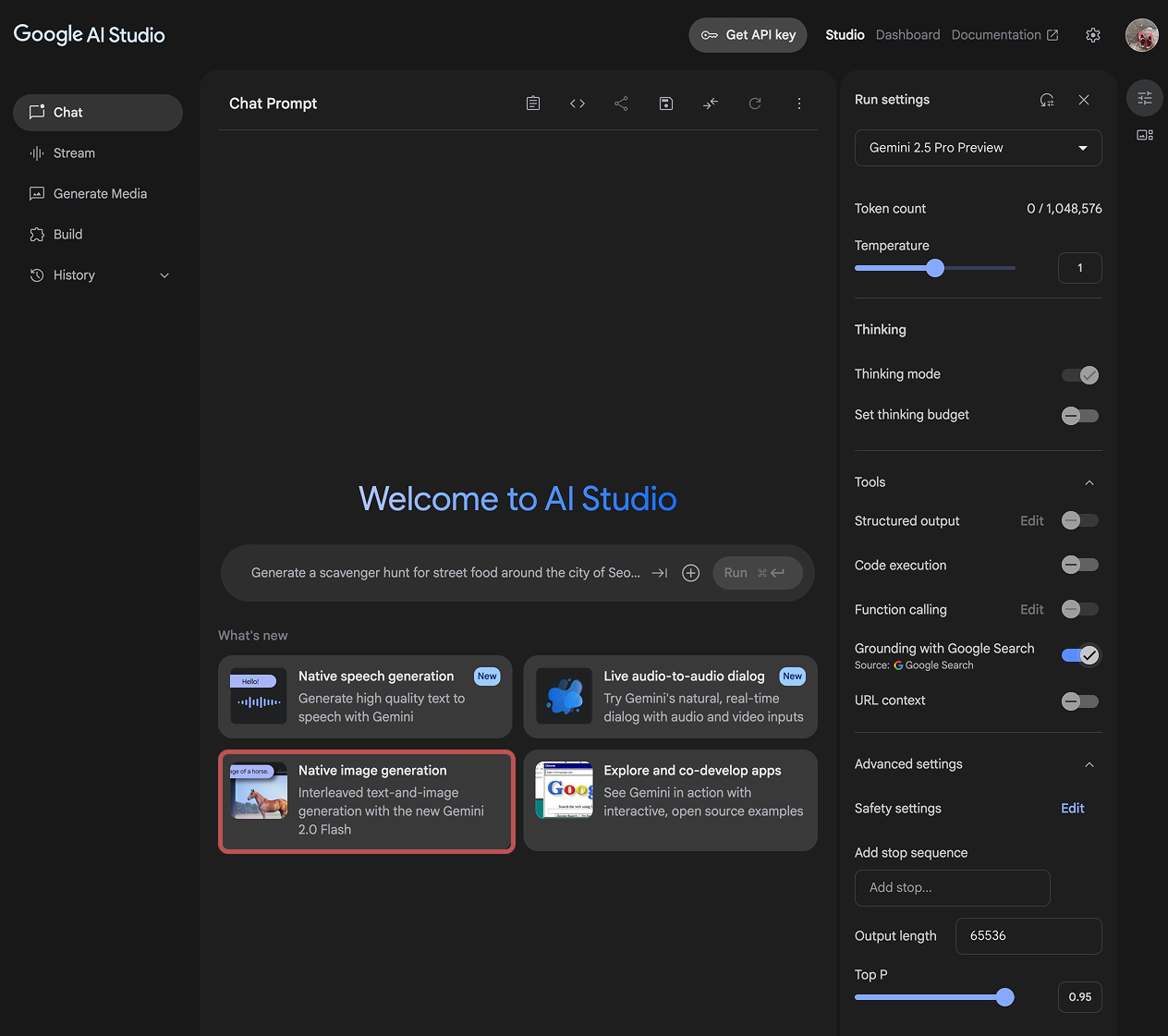Viewport: 1168px width, 1036px height.
Task: Click the Run button
Action: (x=758, y=573)
